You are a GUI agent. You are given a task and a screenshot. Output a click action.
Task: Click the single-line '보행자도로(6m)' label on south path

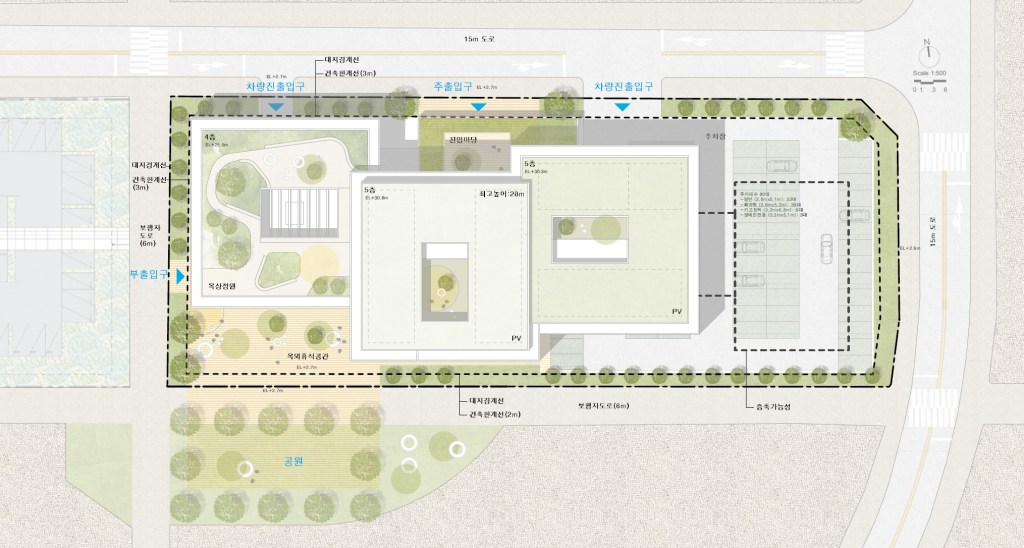[x=603, y=406]
